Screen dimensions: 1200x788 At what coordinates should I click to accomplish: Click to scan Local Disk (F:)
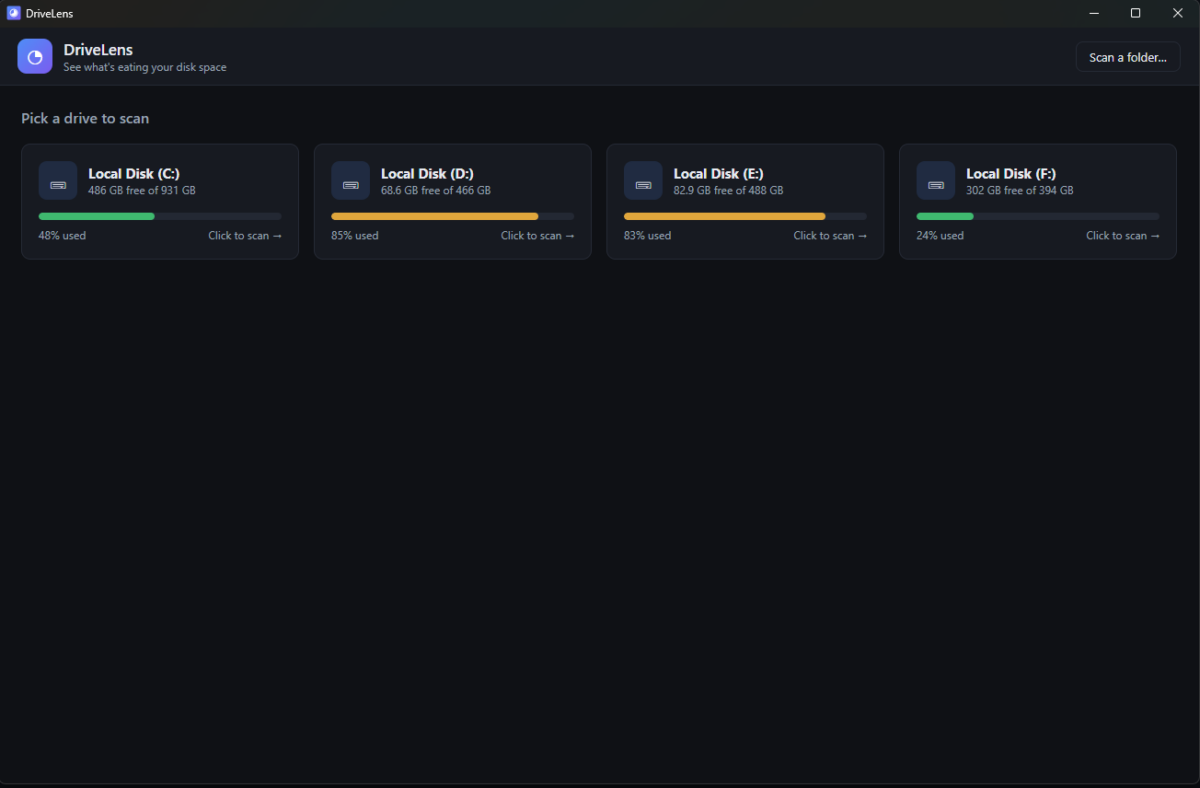pyautogui.click(x=1123, y=236)
